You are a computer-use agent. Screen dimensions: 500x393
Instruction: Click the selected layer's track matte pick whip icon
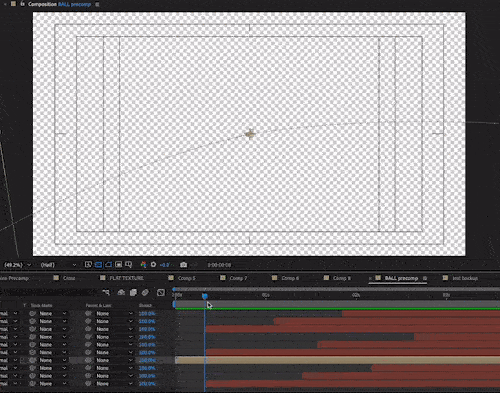click(32, 360)
